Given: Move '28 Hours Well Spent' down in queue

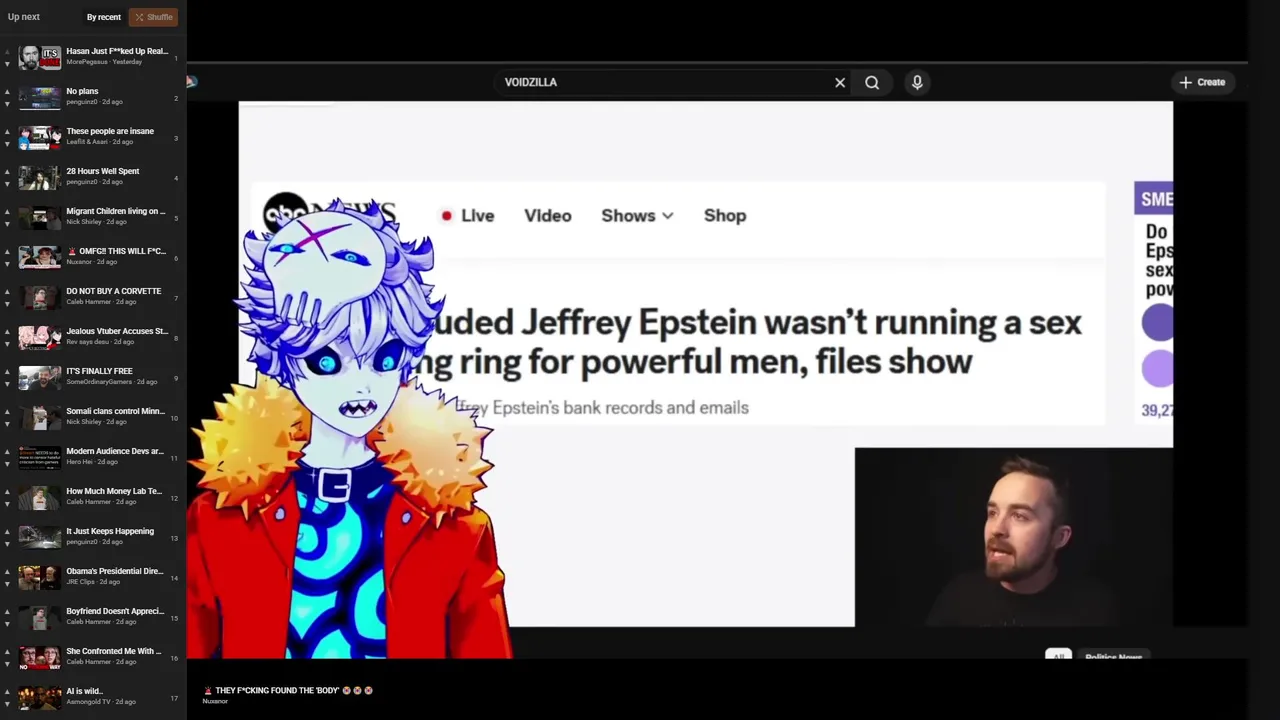Looking at the screenshot, I should (x=7, y=184).
